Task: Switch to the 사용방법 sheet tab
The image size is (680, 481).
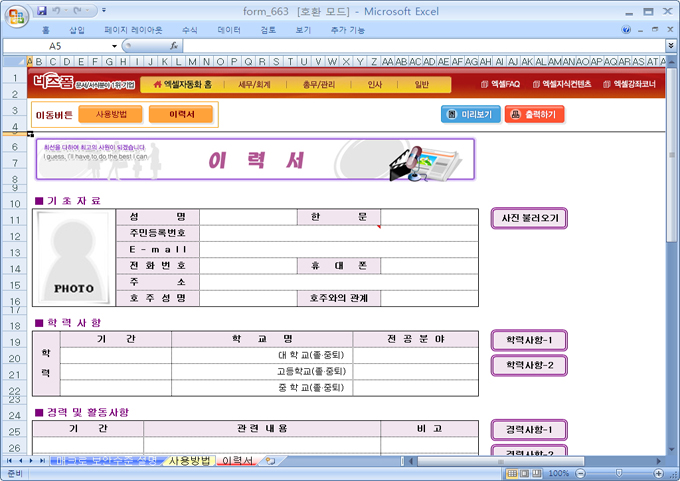Action: (x=190, y=461)
